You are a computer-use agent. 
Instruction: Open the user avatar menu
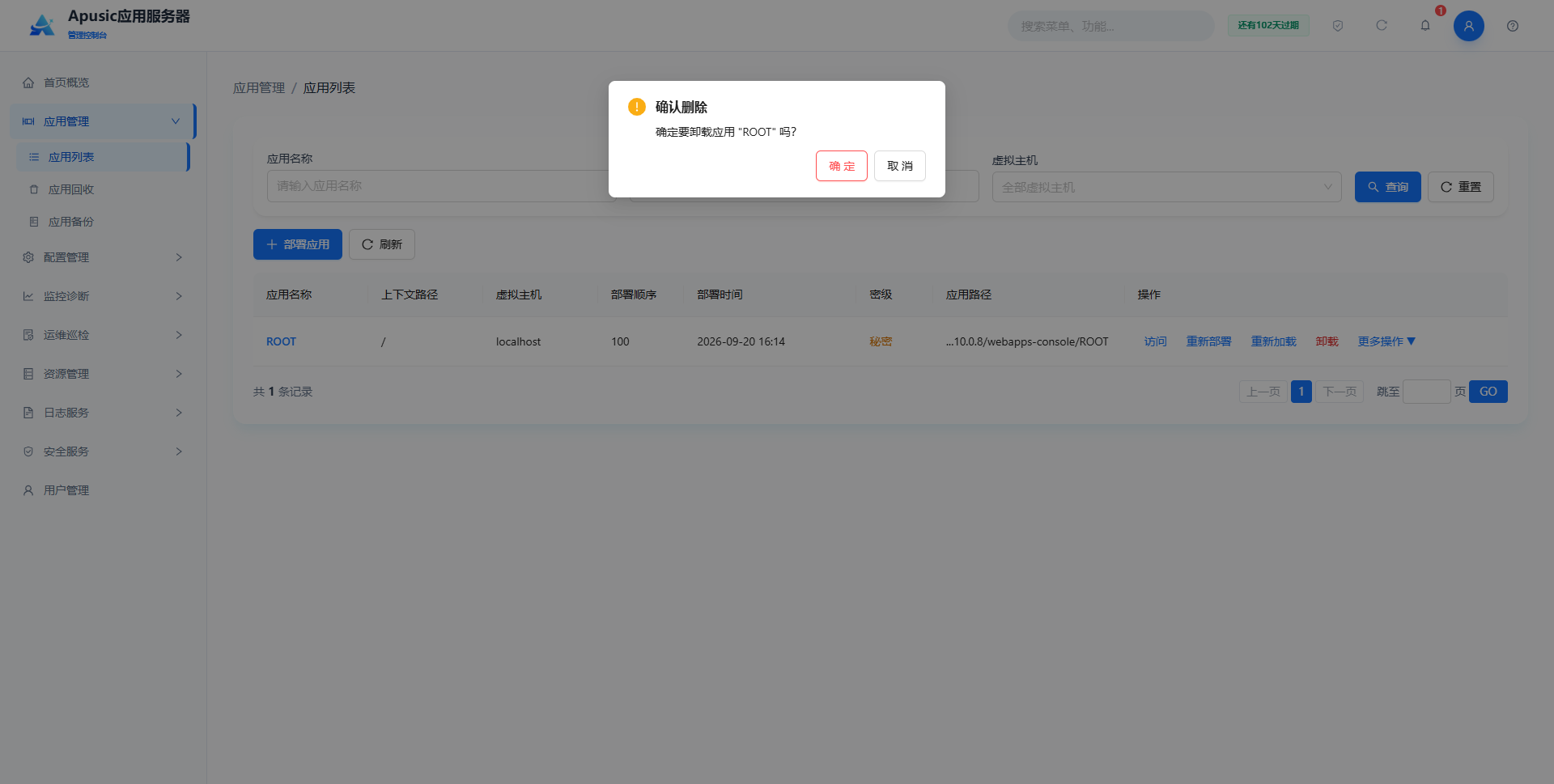(1468, 26)
